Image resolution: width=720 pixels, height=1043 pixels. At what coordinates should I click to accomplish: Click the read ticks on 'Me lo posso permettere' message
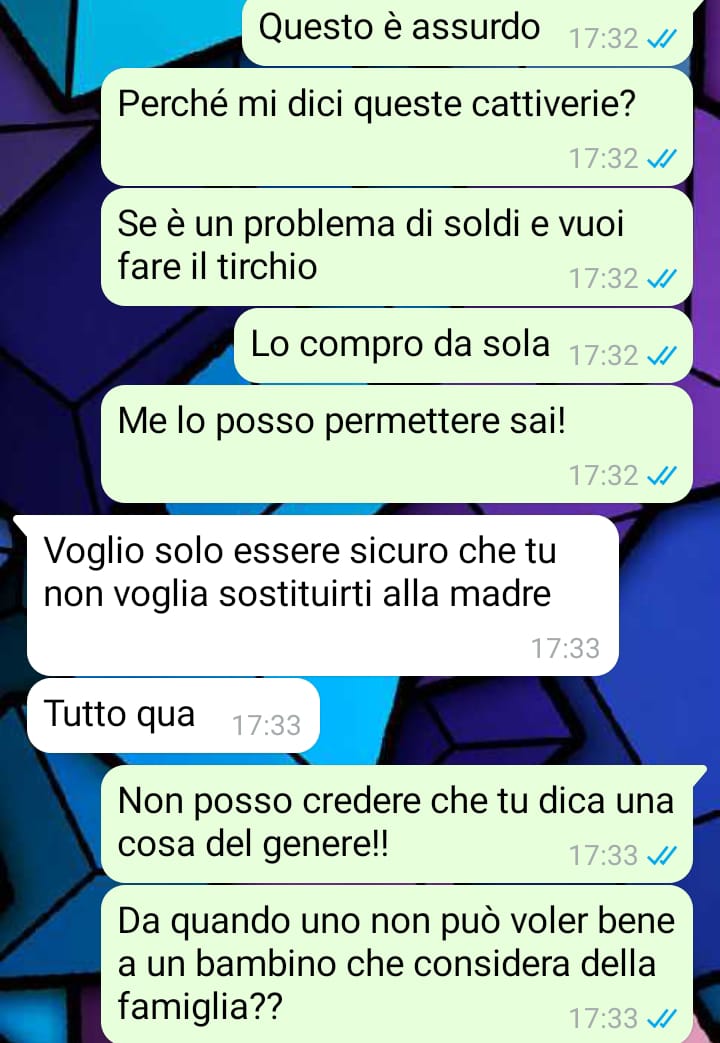(x=661, y=476)
